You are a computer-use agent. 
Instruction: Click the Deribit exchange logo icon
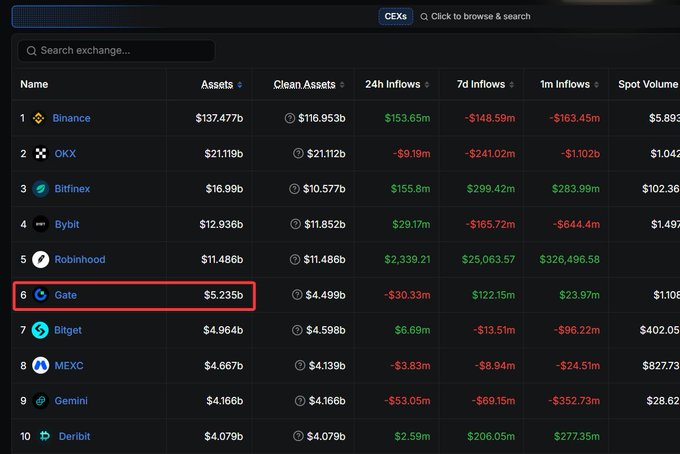tap(45, 436)
